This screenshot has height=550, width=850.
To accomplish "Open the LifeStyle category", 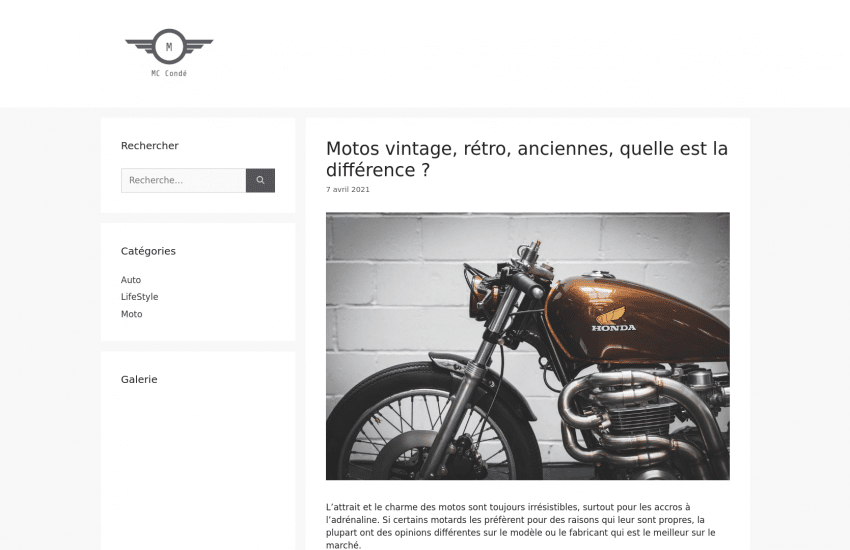I will tap(139, 296).
